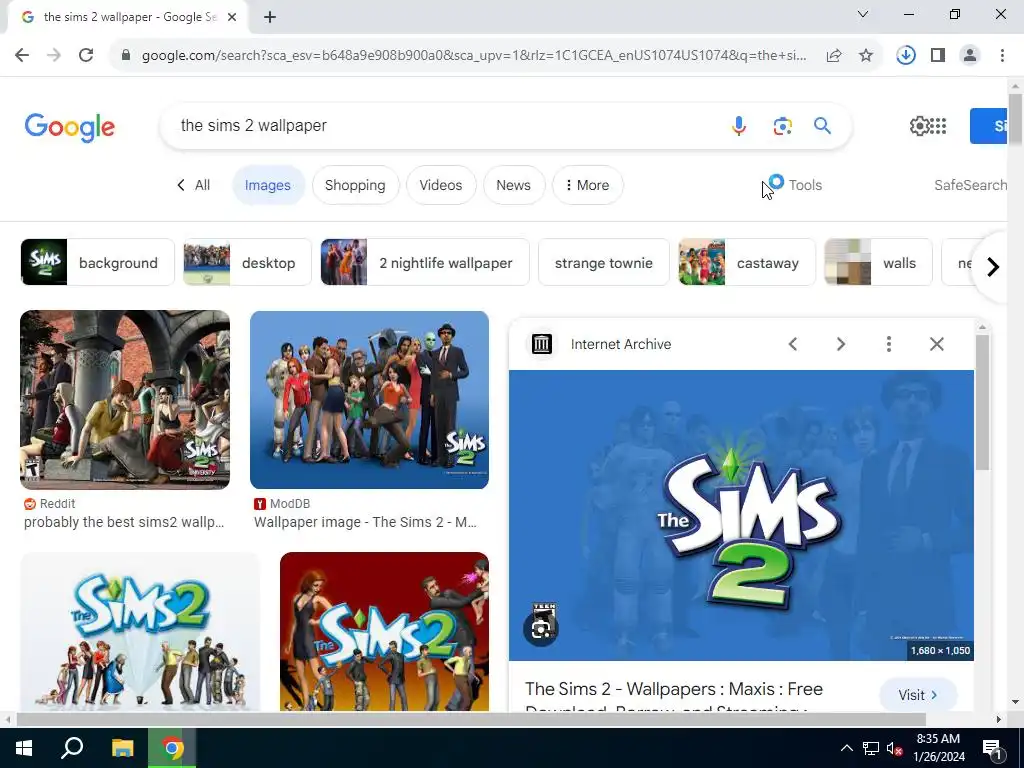The height and width of the screenshot is (768, 1024).
Task: Click the search box text field
Action: click(444, 125)
